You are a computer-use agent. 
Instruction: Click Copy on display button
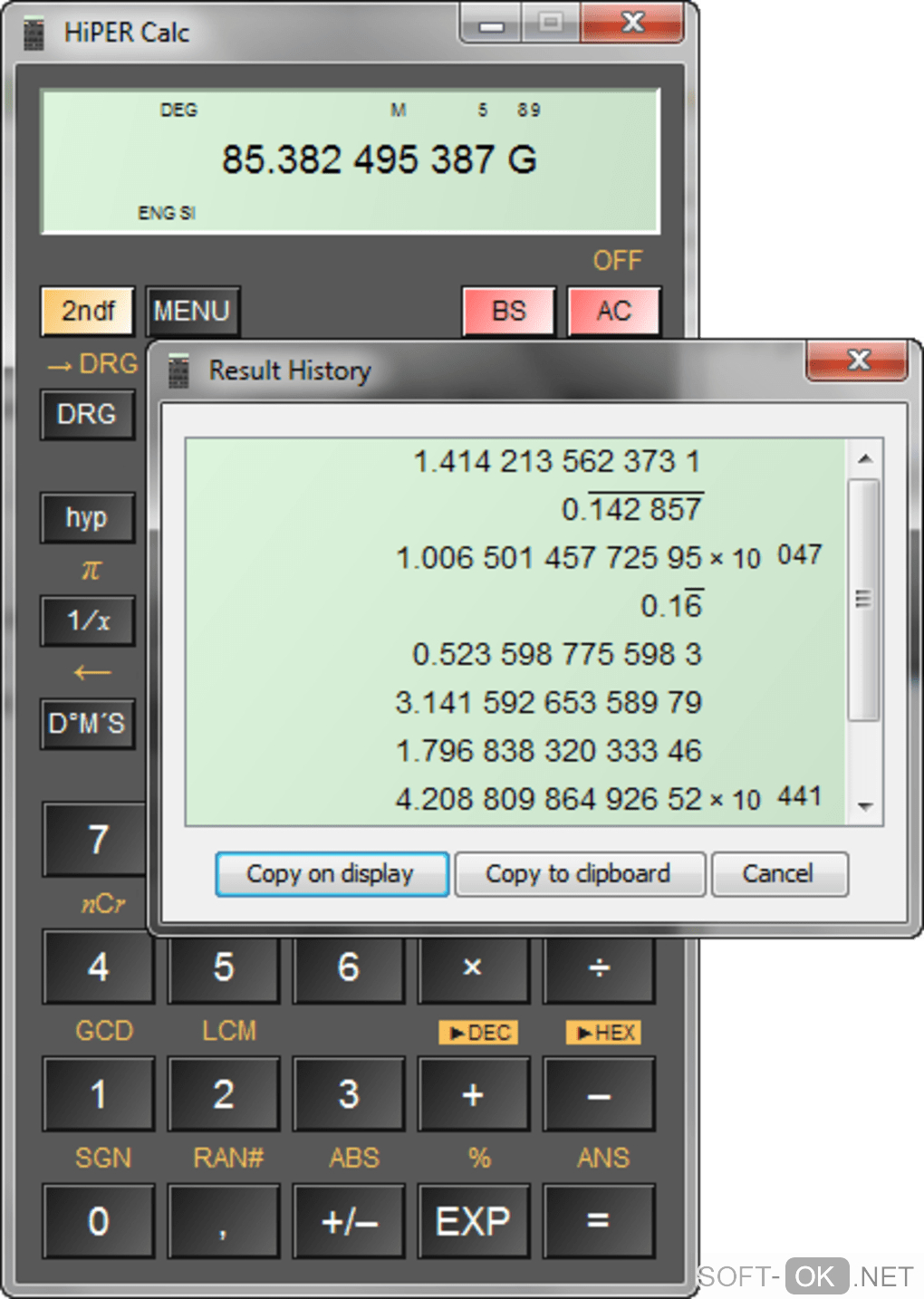point(332,874)
